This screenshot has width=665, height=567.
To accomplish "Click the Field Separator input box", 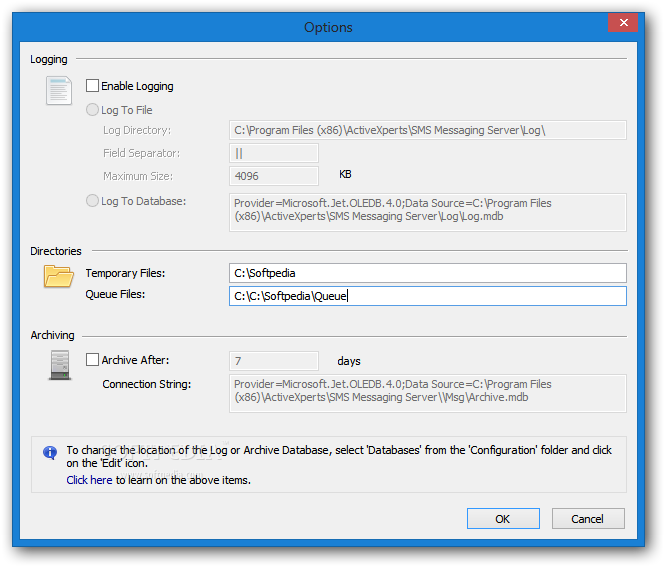I will click(274, 153).
